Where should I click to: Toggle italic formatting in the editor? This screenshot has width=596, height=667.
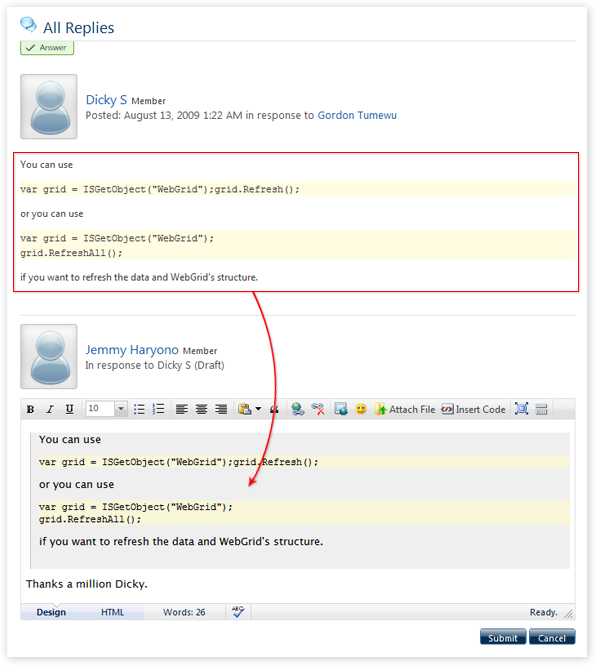50,409
